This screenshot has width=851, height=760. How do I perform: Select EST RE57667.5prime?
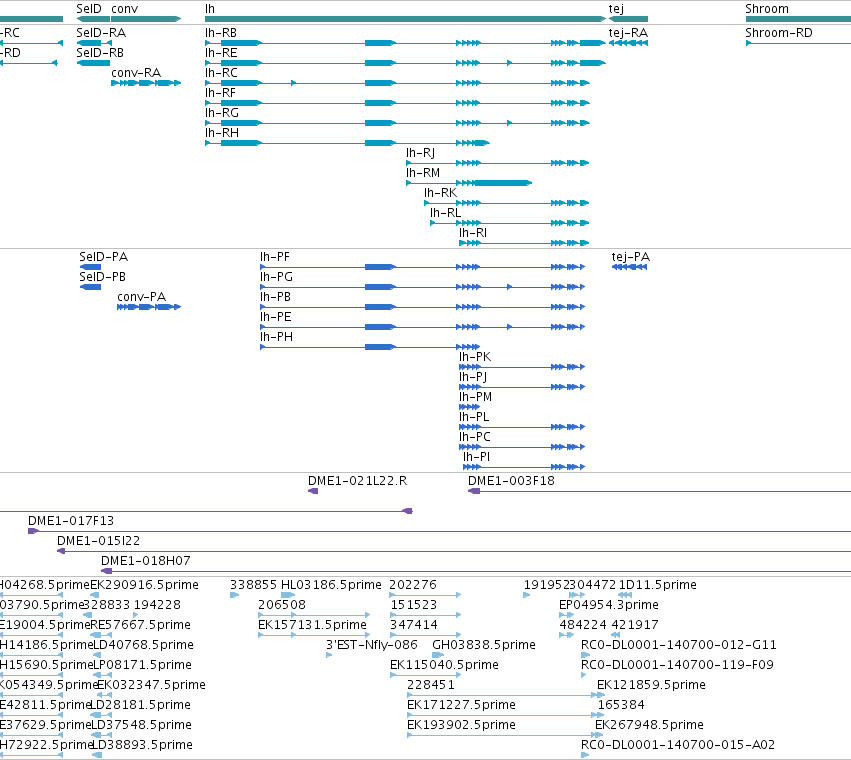coord(101,636)
